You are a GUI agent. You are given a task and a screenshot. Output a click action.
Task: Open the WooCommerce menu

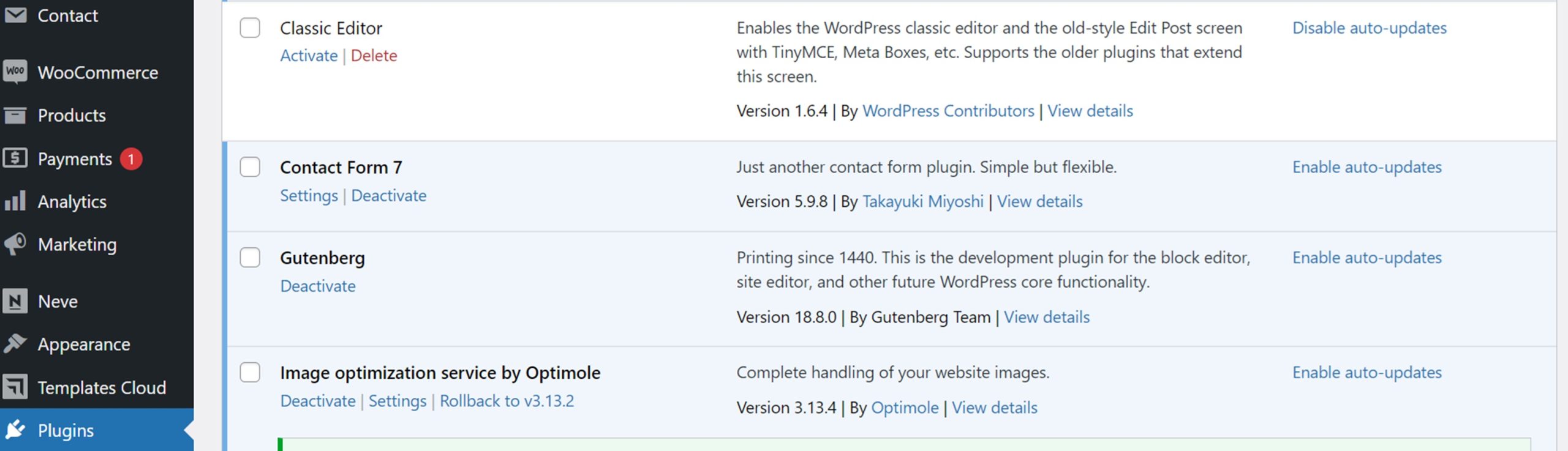click(x=98, y=72)
